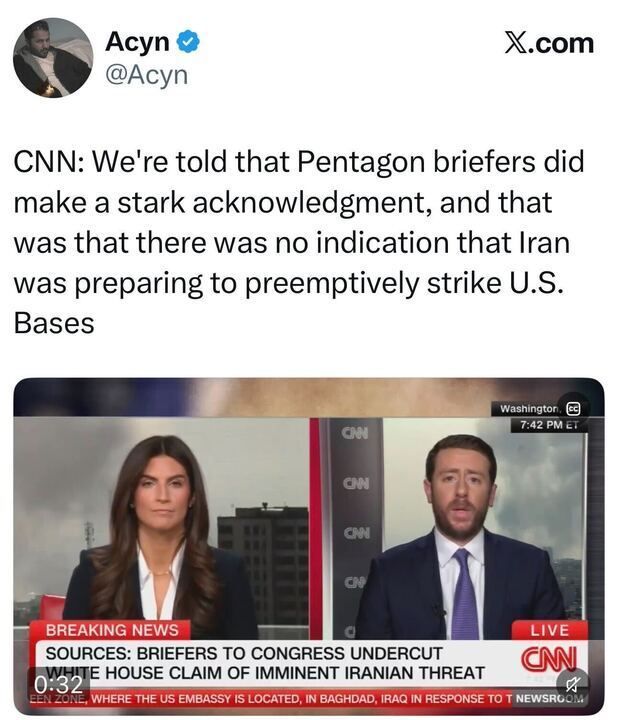This screenshot has height=720, width=618.
Task: Unmute the video with the speaker icon
Action: click(x=572, y=684)
